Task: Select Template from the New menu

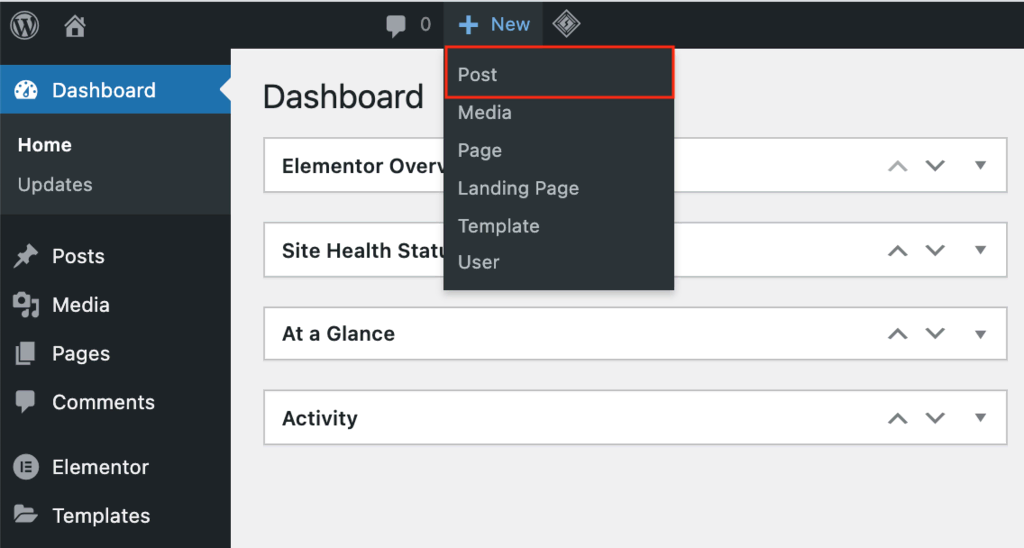Action: point(498,226)
